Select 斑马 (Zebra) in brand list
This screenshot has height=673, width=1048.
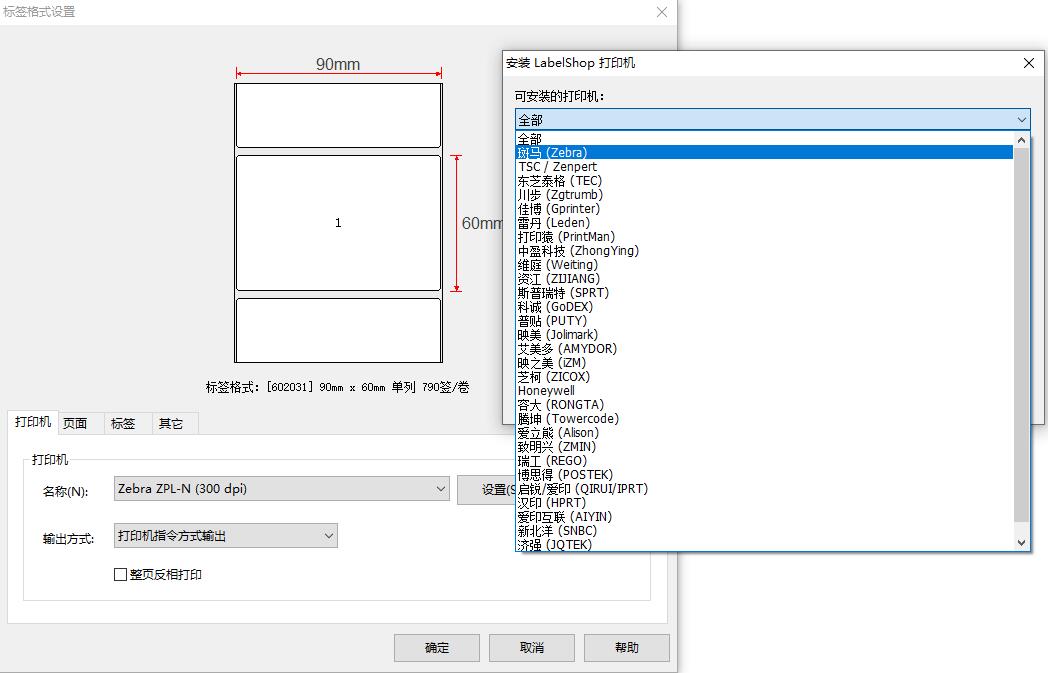(x=553, y=153)
